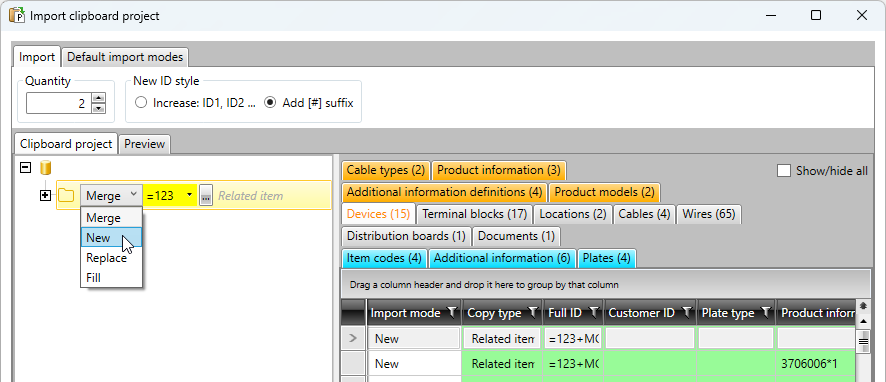Choose New from the import mode list

tap(111, 238)
